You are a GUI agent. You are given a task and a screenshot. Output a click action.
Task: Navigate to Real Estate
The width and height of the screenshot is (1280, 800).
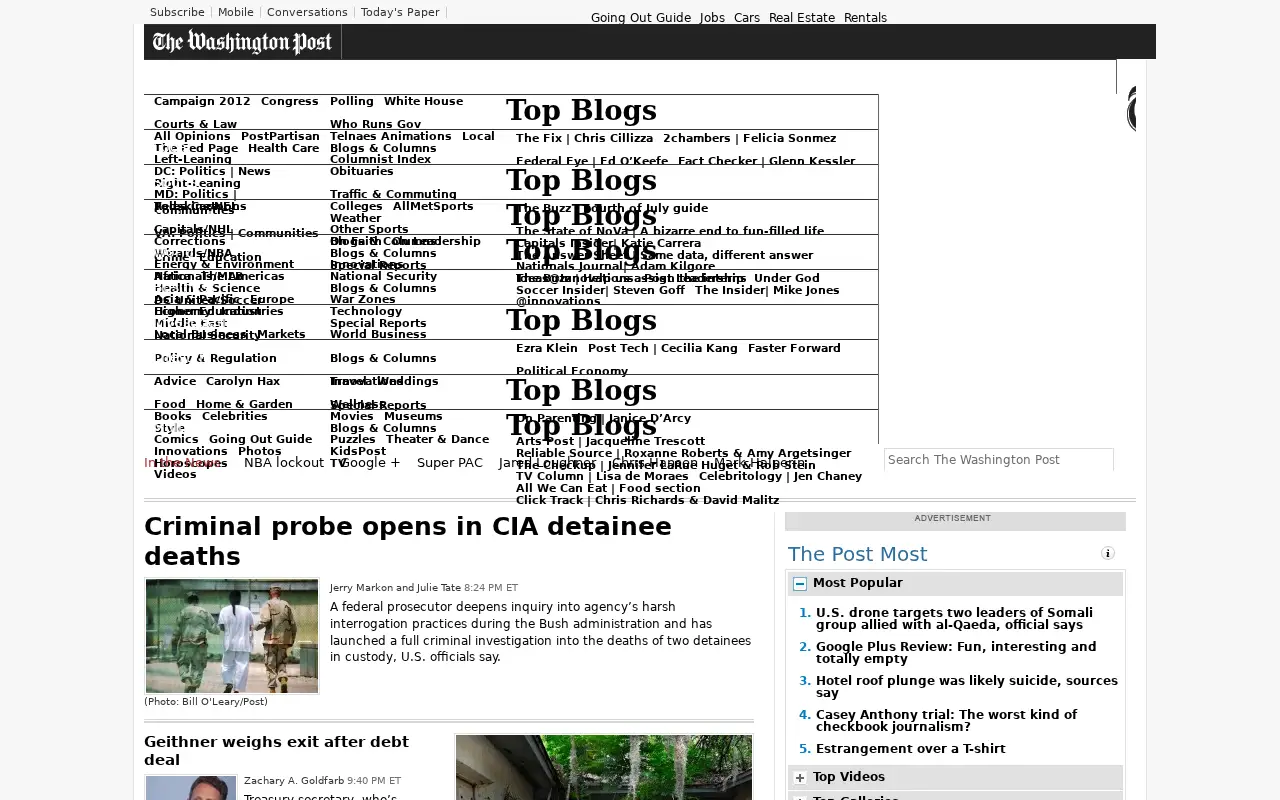tap(802, 18)
